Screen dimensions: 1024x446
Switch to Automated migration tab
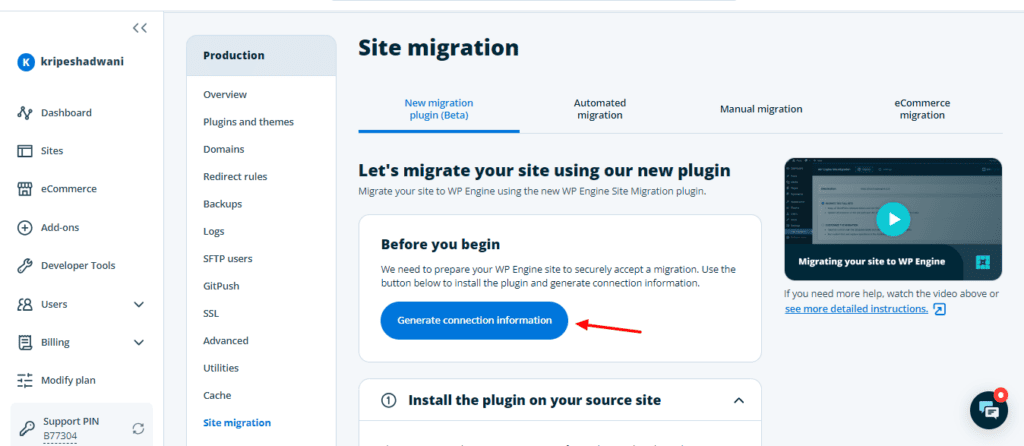(x=600, y=109)
